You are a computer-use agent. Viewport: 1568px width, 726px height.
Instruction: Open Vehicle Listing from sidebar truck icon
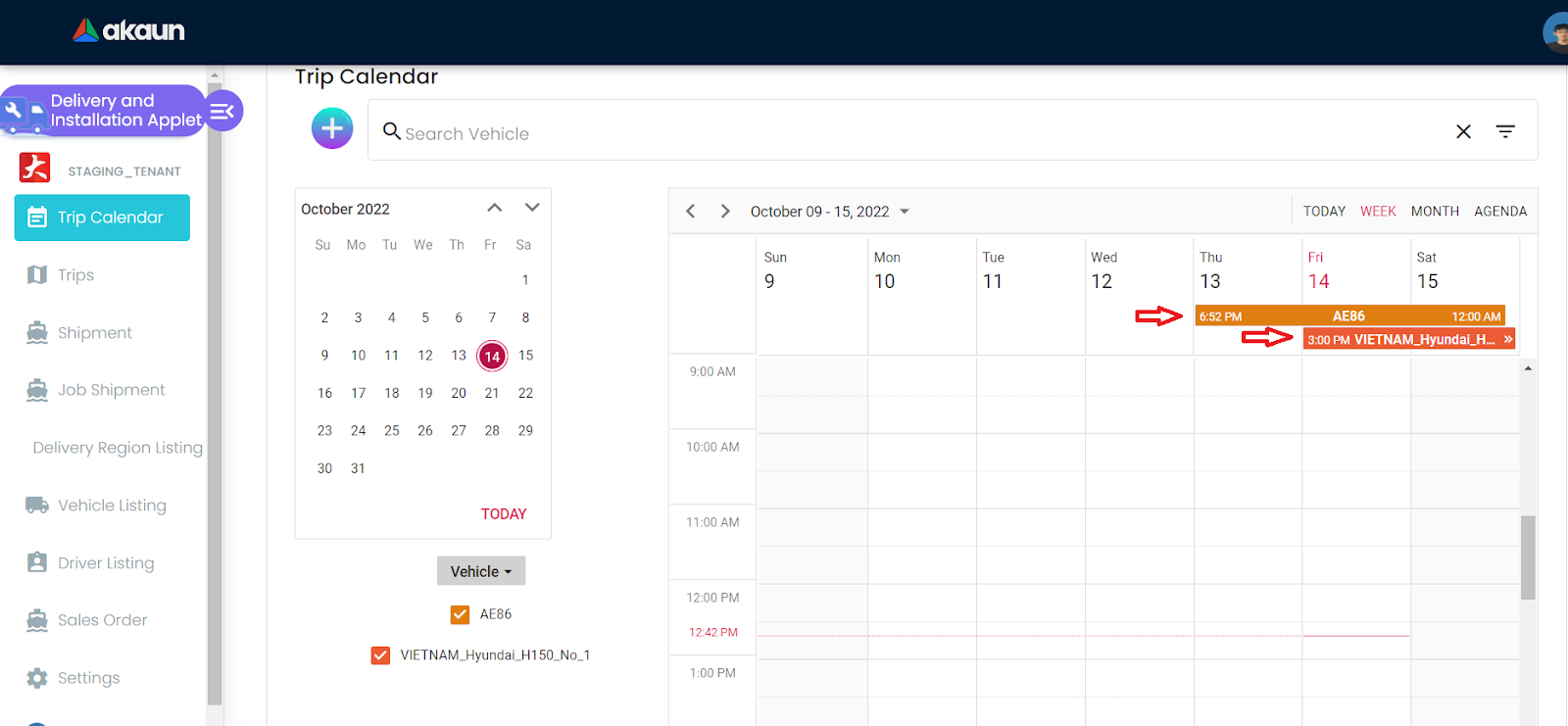click(37, 506)
